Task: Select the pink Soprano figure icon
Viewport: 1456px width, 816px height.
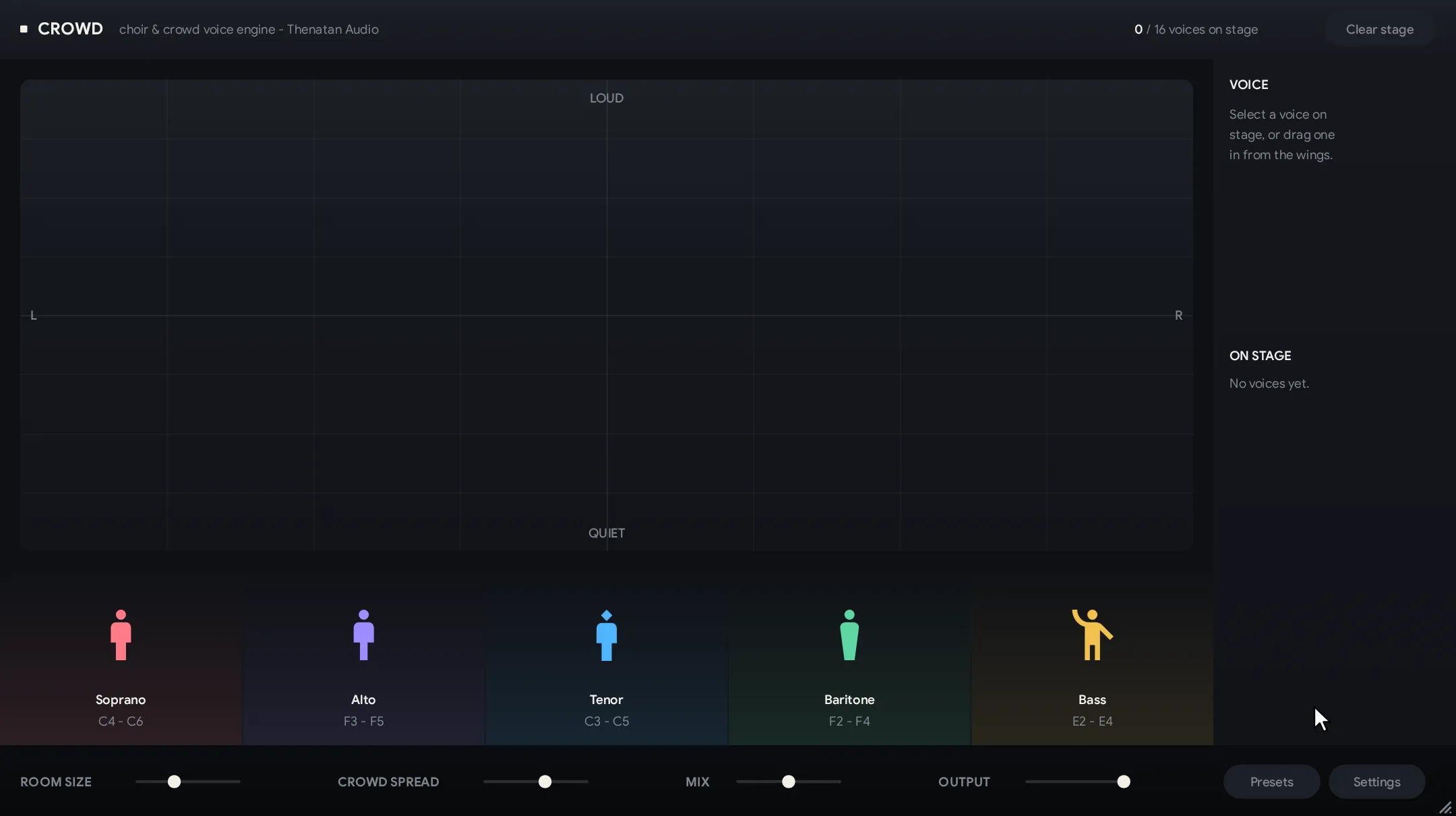Action: (x=121, y=635)
